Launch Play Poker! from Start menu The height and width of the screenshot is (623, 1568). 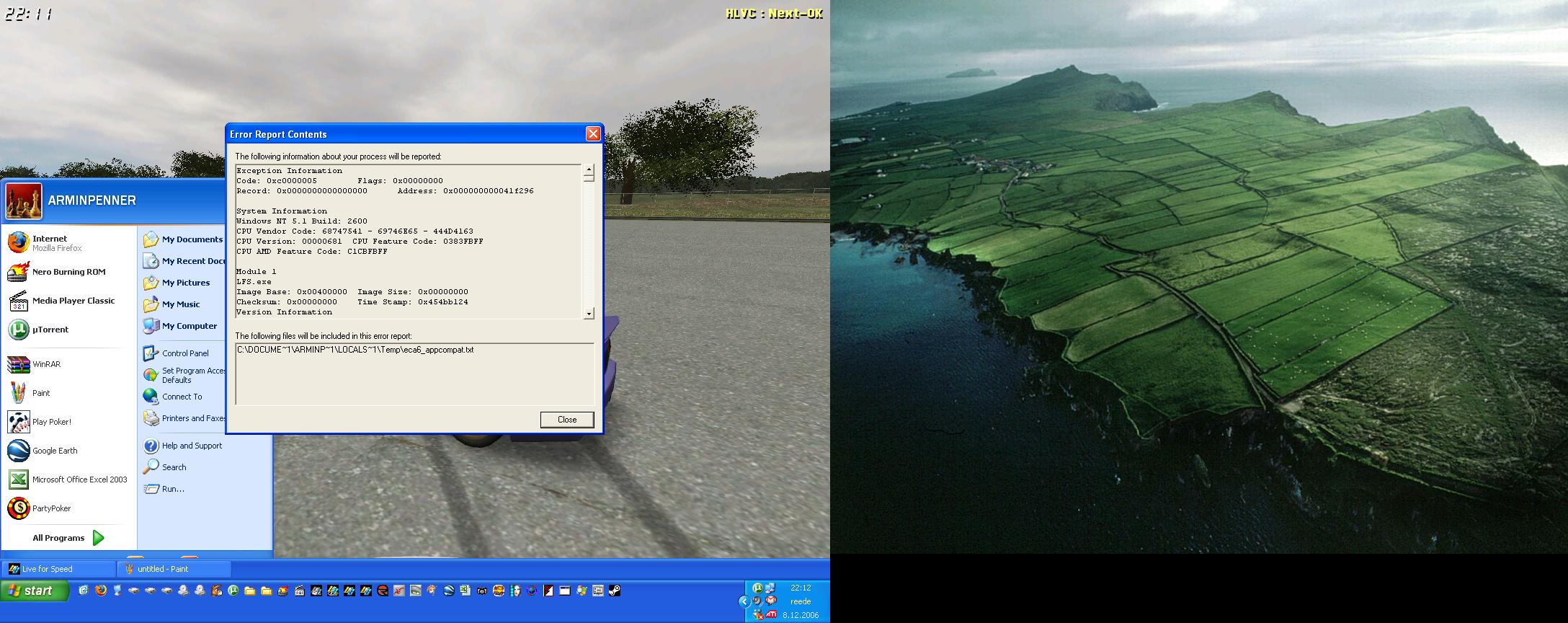(x=68, y=422)
